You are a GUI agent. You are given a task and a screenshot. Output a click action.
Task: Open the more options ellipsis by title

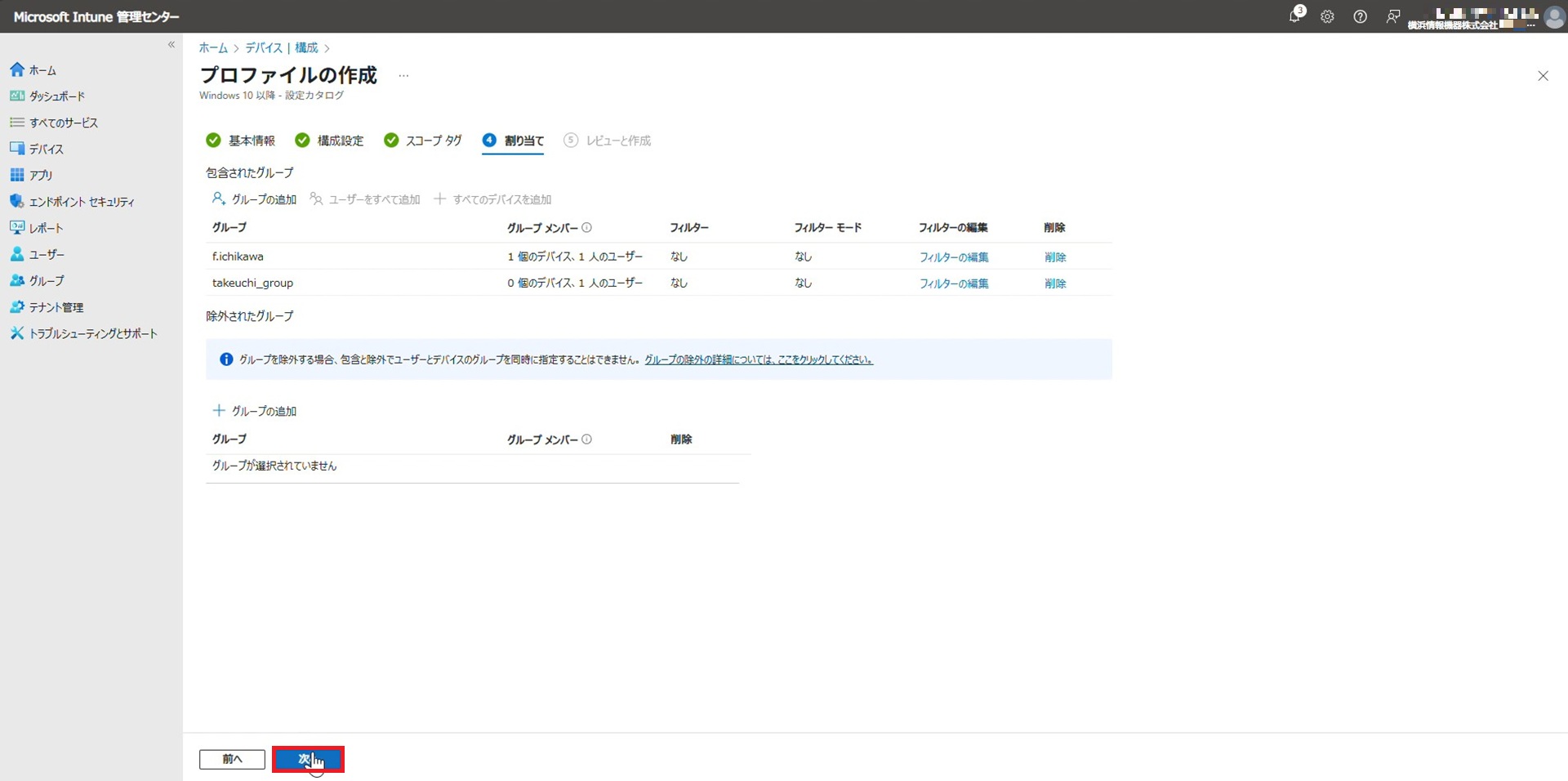[403, 76]
